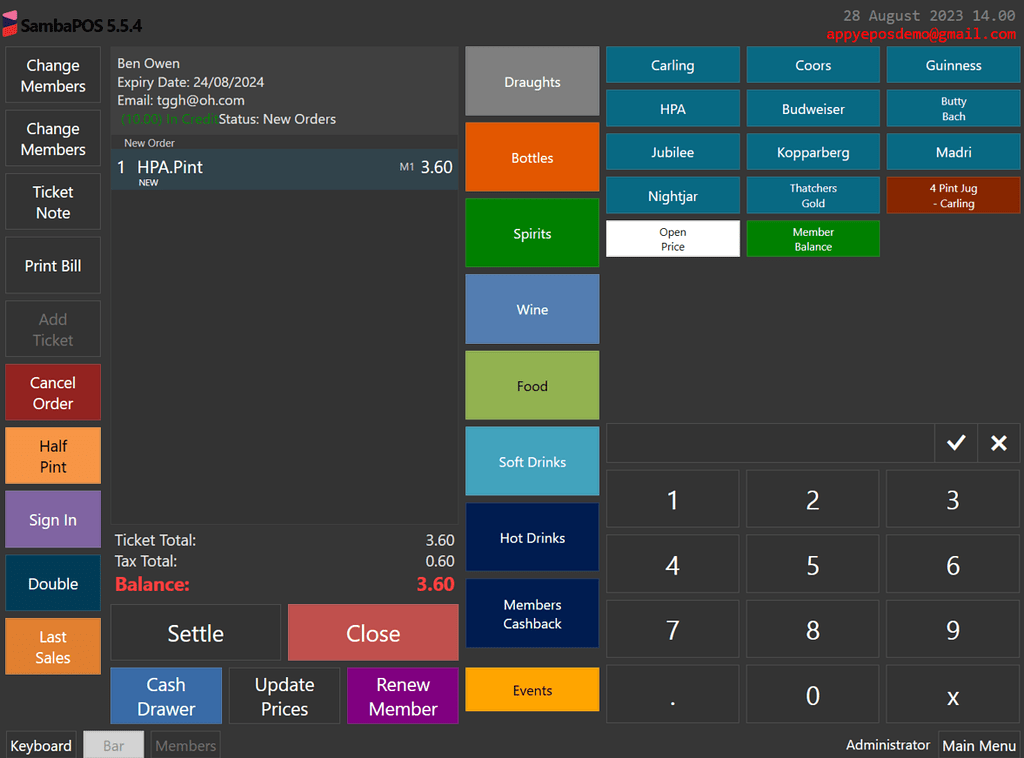The height and width of the screenshot is (758, 1024).
Task: Add a Guinness to the order
Action: point(952,65)
